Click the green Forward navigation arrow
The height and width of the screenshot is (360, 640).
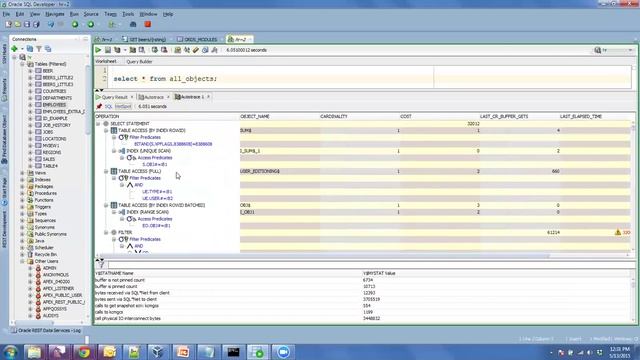(91, 24)
